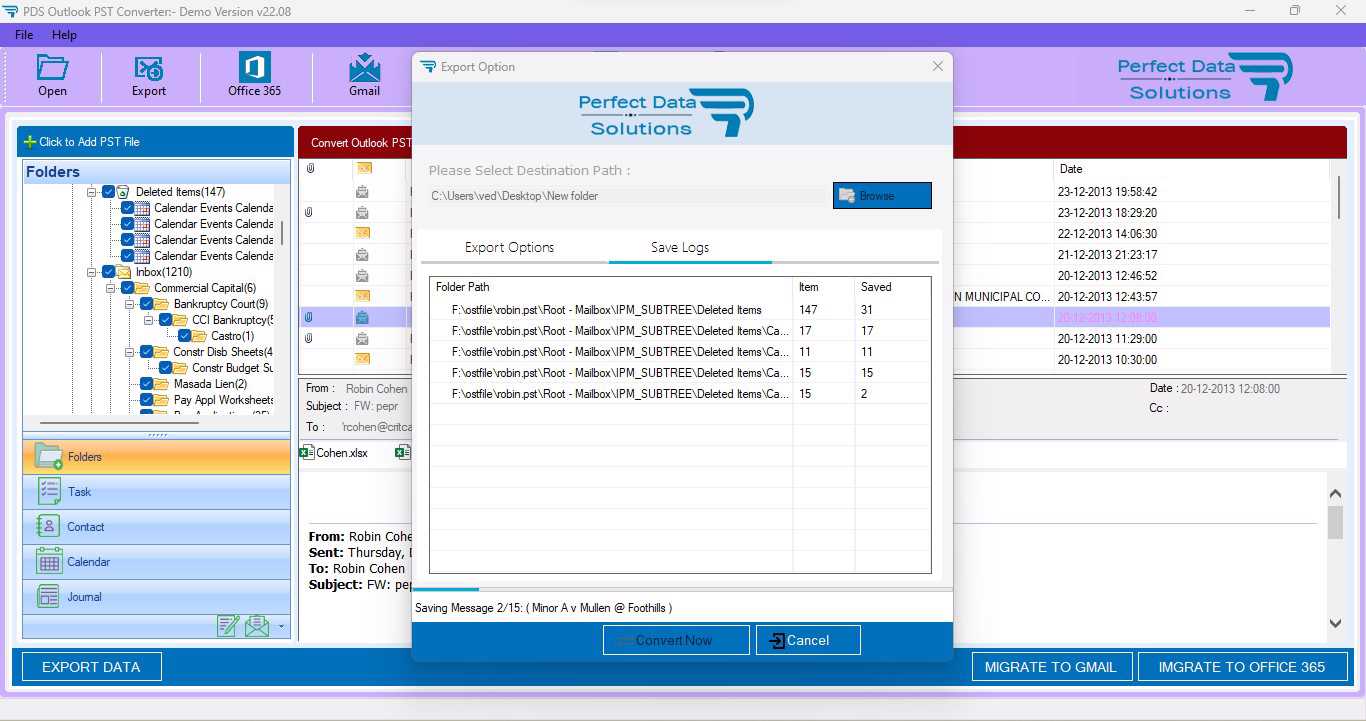Viewport: 1366px width, 721px height.
Task: Click the Browse button
Action: (882, 196)
